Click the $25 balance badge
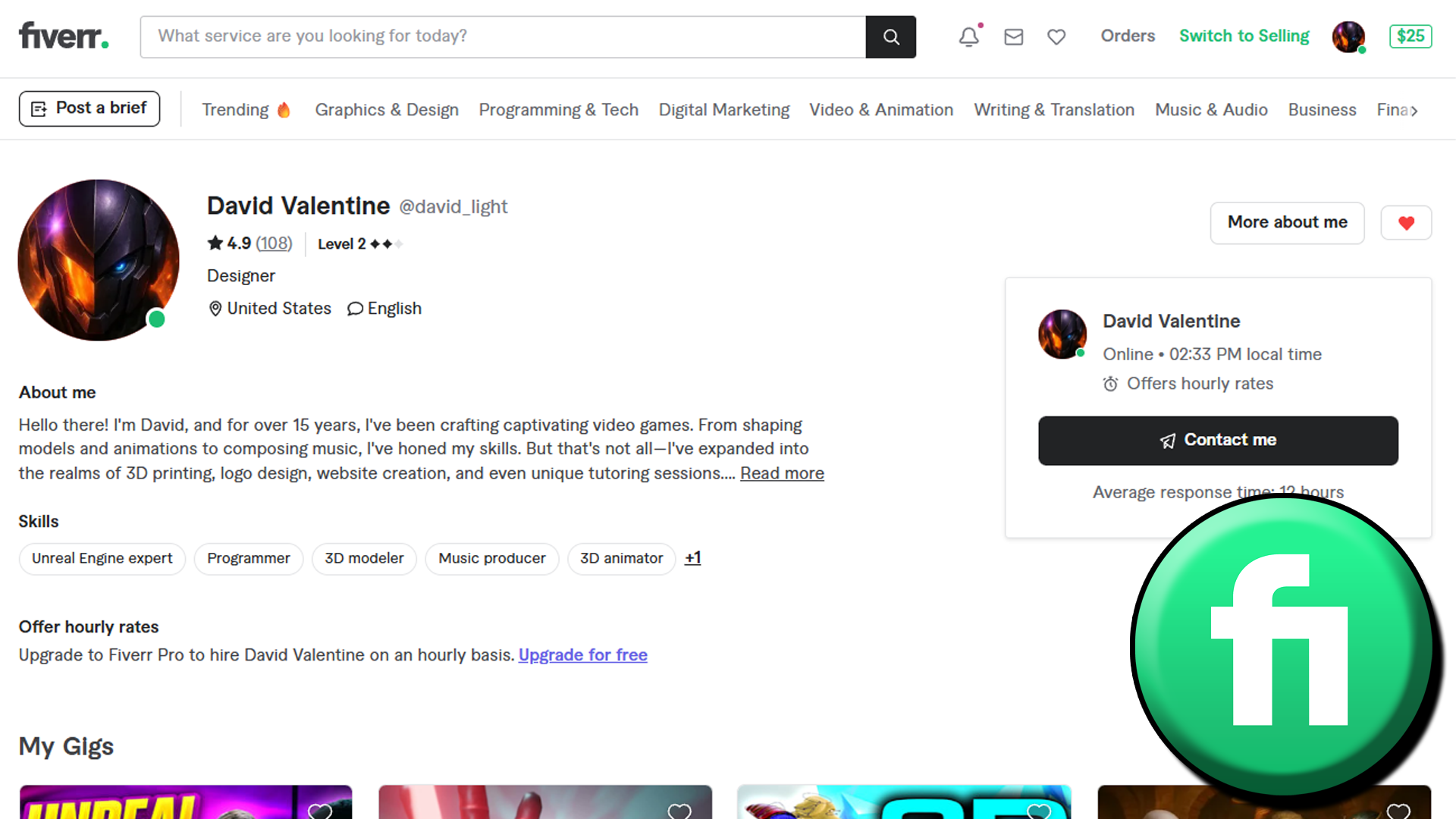 tap(1410, 36)
